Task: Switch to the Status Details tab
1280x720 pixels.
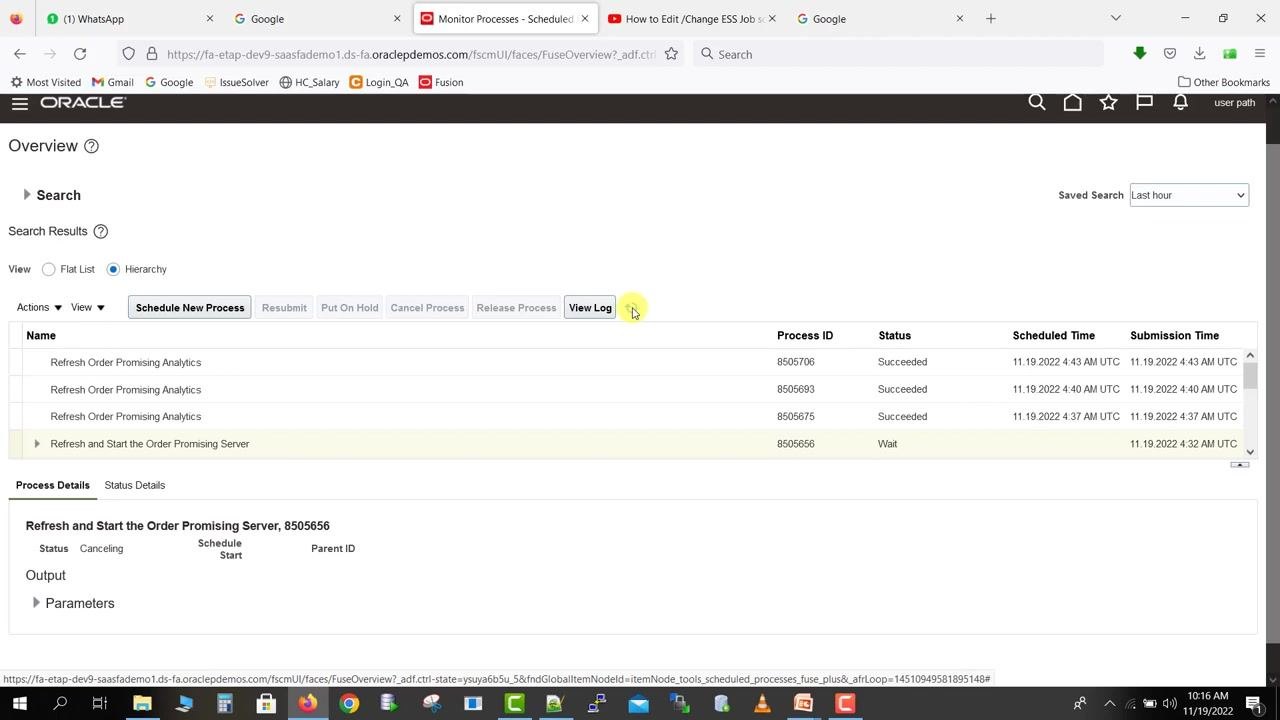Action: [135, 485]
